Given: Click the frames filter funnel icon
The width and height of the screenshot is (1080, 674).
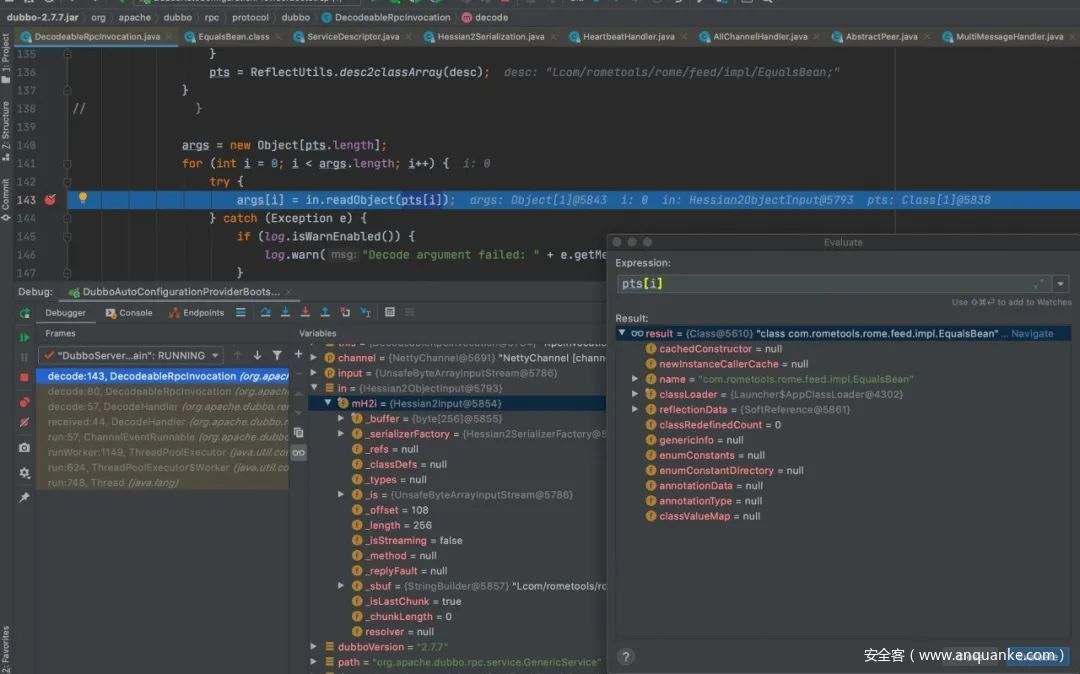Looking at the screenshot, I should 277,355.
